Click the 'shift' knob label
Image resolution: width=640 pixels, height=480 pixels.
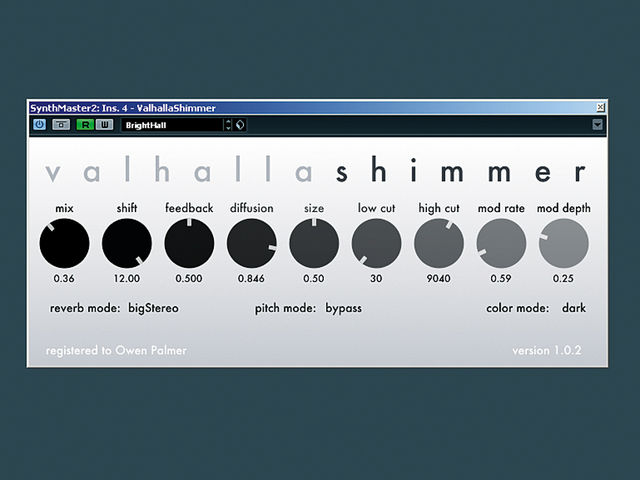coord(127,208)
